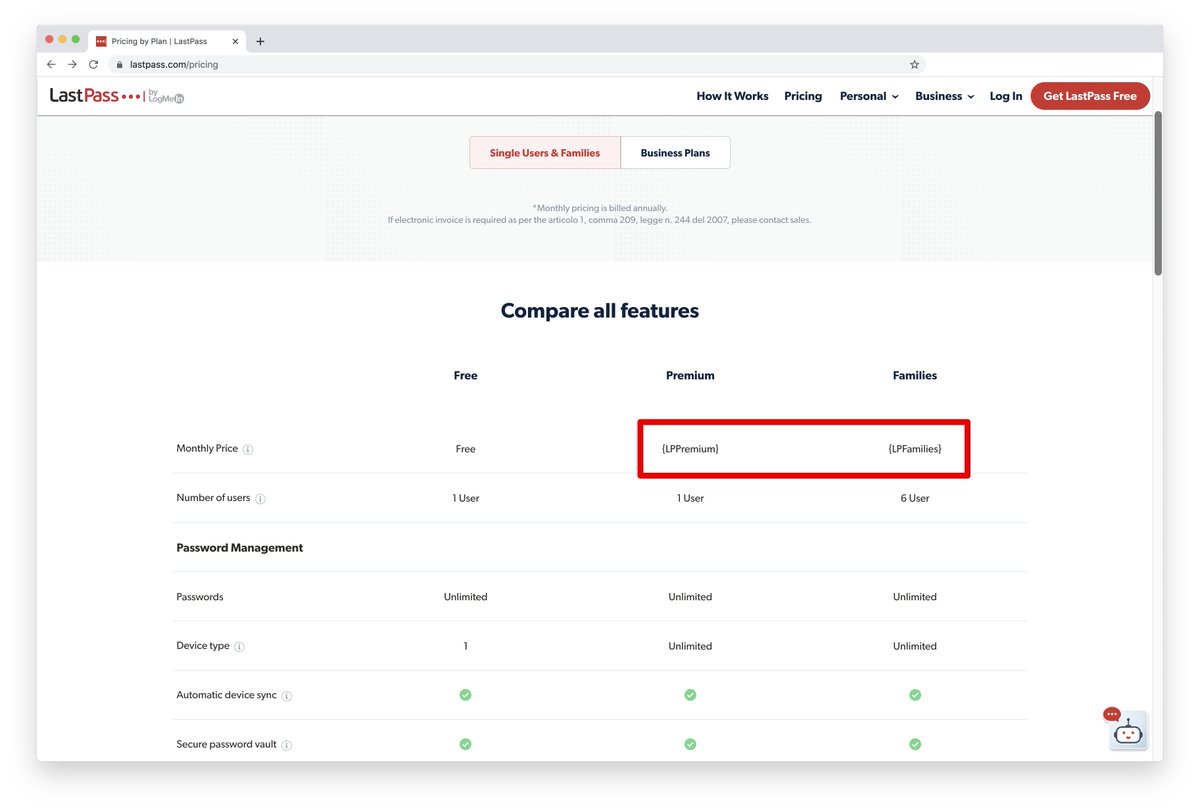Image resolution: width=1200 pixels, height=810 pixels.
Task: Go to Pricing in navigation
Action: (802, 96)
